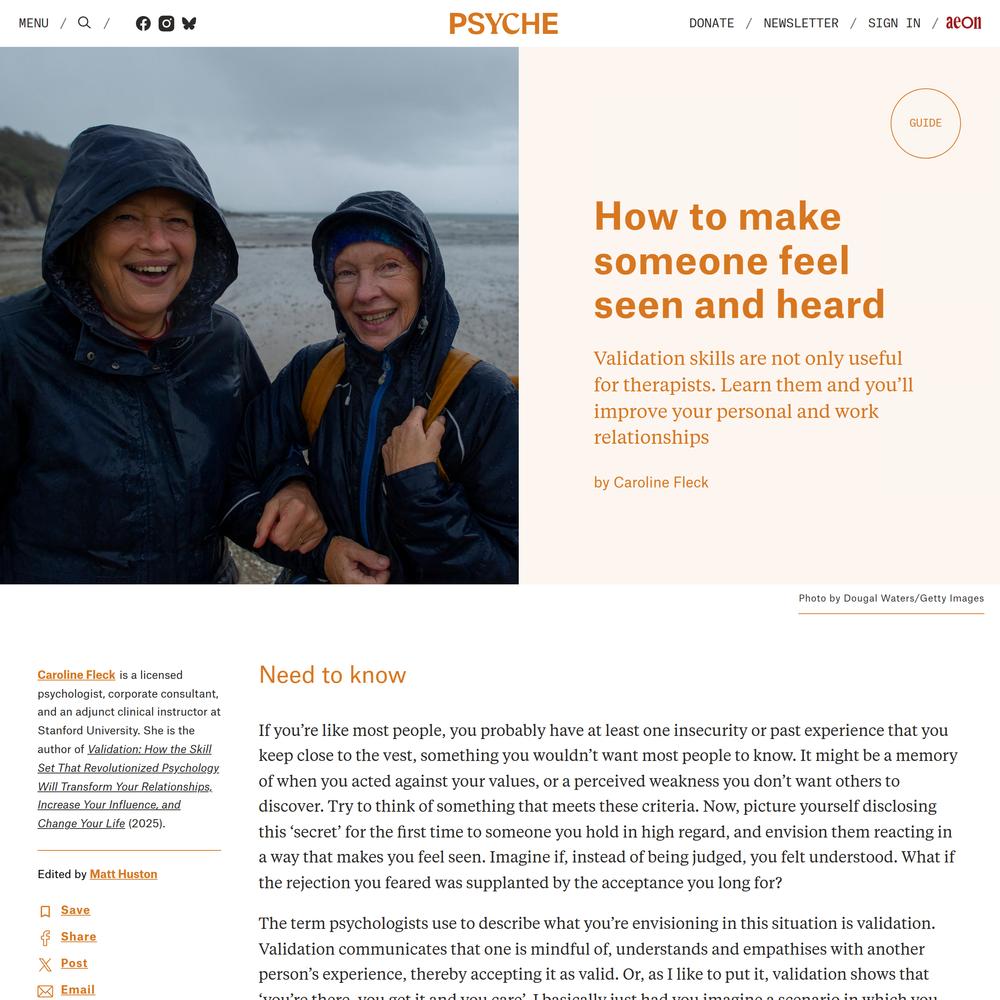1000x1000 pixels.
Task: Click the hero photo of two women
Action: (259, 315)
